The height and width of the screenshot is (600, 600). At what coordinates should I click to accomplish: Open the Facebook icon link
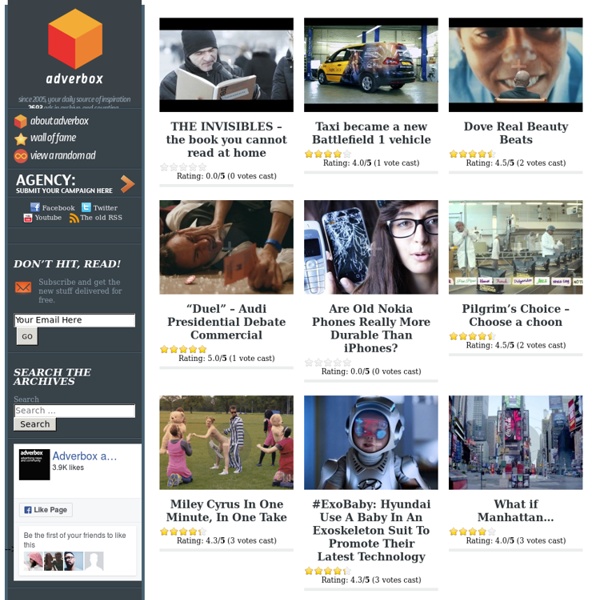point(35,207)
